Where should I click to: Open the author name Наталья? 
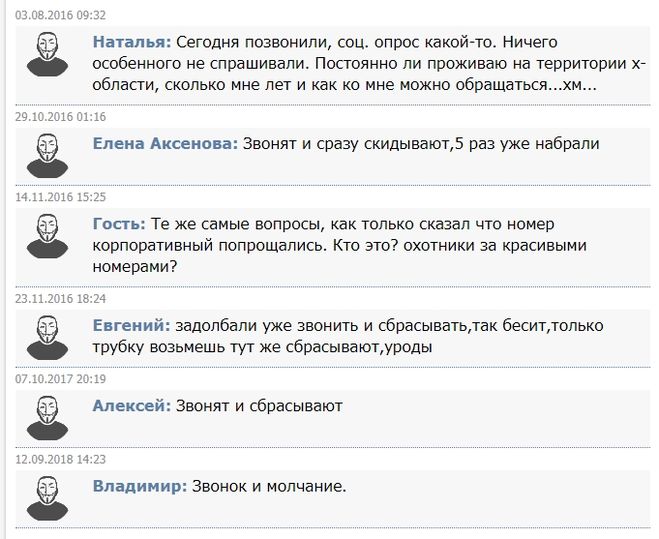[x=130, y=43]
